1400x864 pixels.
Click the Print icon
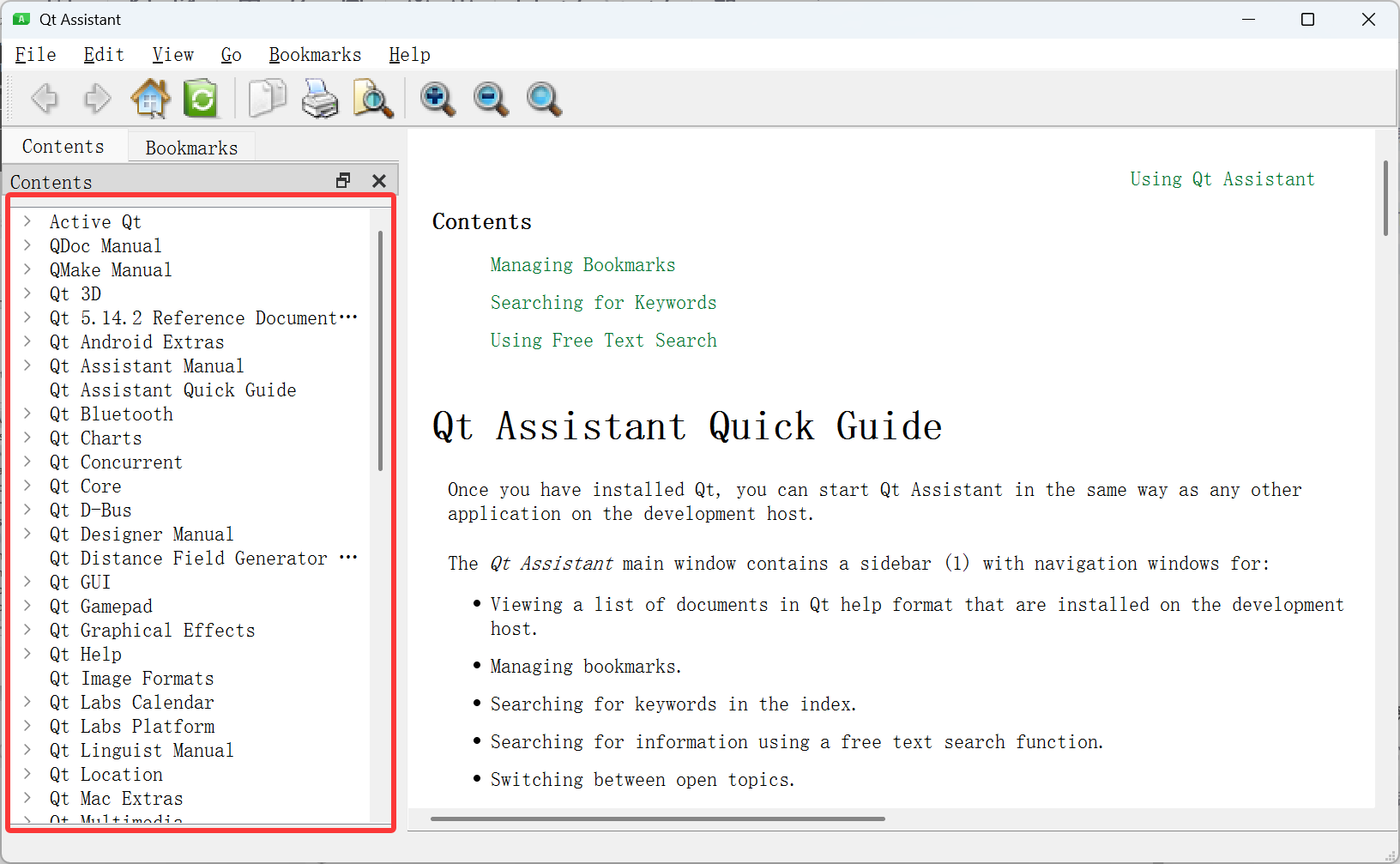click(320, 99)
